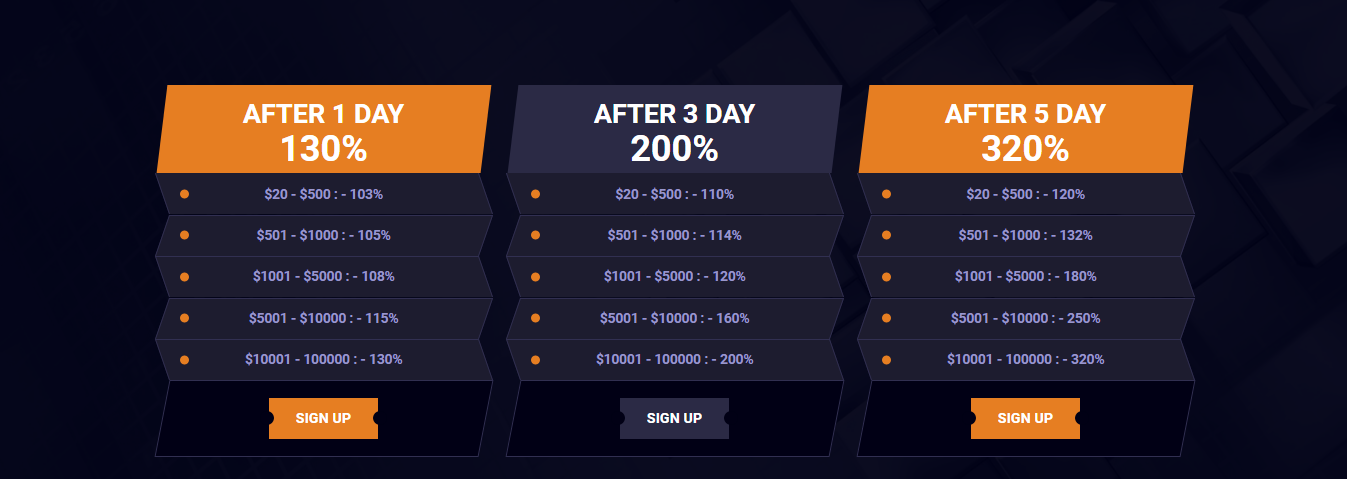1347x479 pixels.
Task: Click Sign Up under After 3 Day plan
Action: click(674, 418)
